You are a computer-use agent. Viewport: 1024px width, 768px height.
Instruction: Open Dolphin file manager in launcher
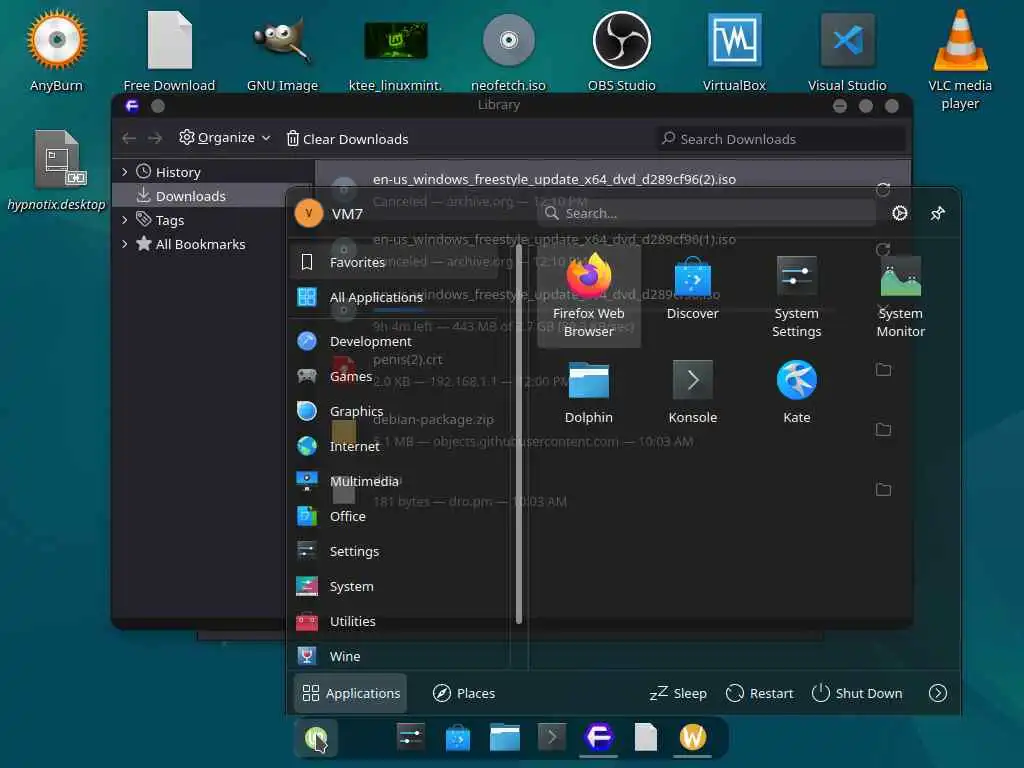pyautogui.click(x=588, y=392)
